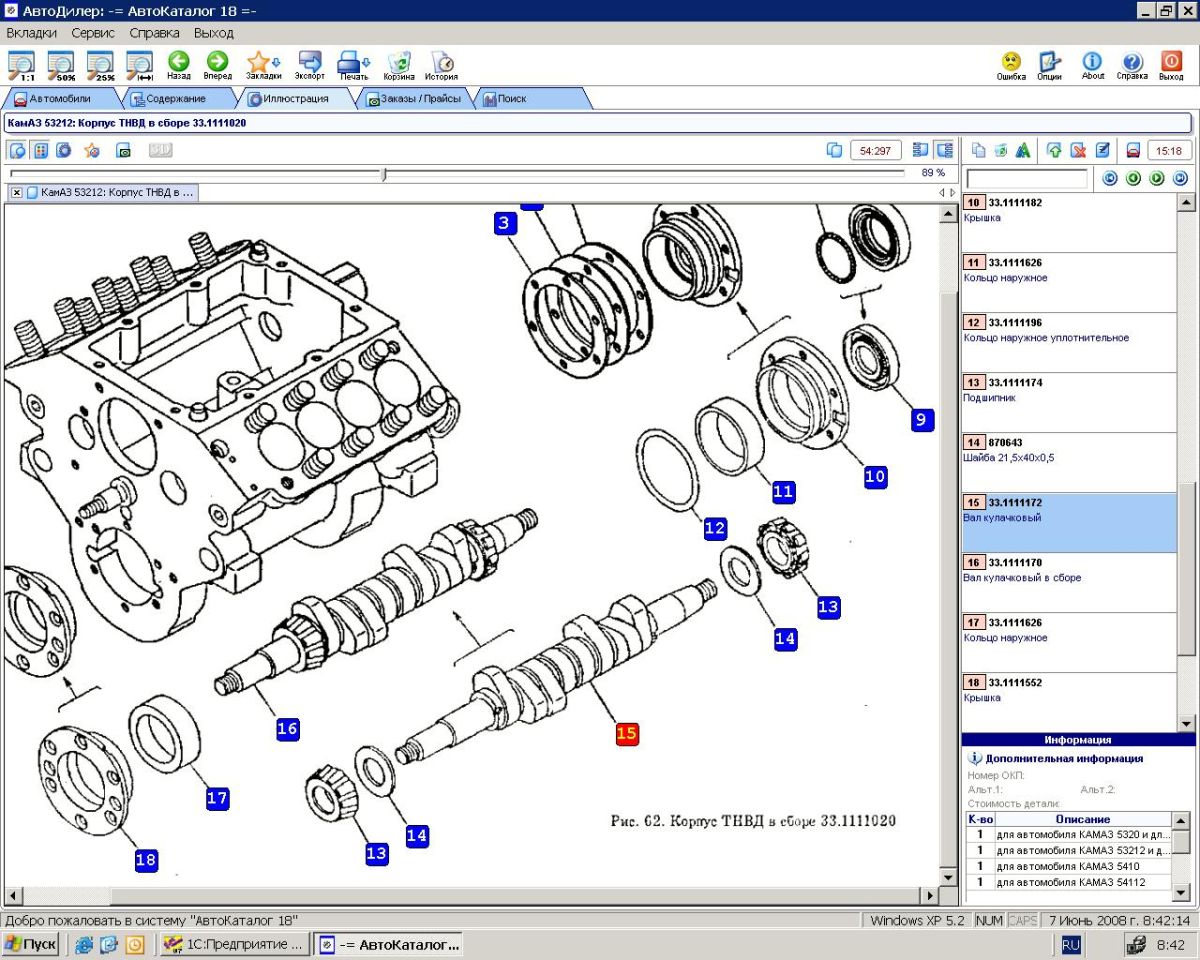Image resolution: width=1200 pixels, height=960 pixels.
Task: Click the red Выход exit icon
Action: point(1171,65)
